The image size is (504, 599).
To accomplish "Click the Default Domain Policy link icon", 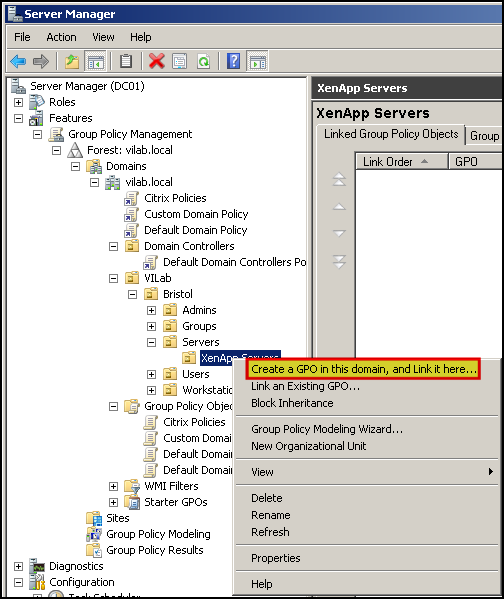I will click(131, 230).
